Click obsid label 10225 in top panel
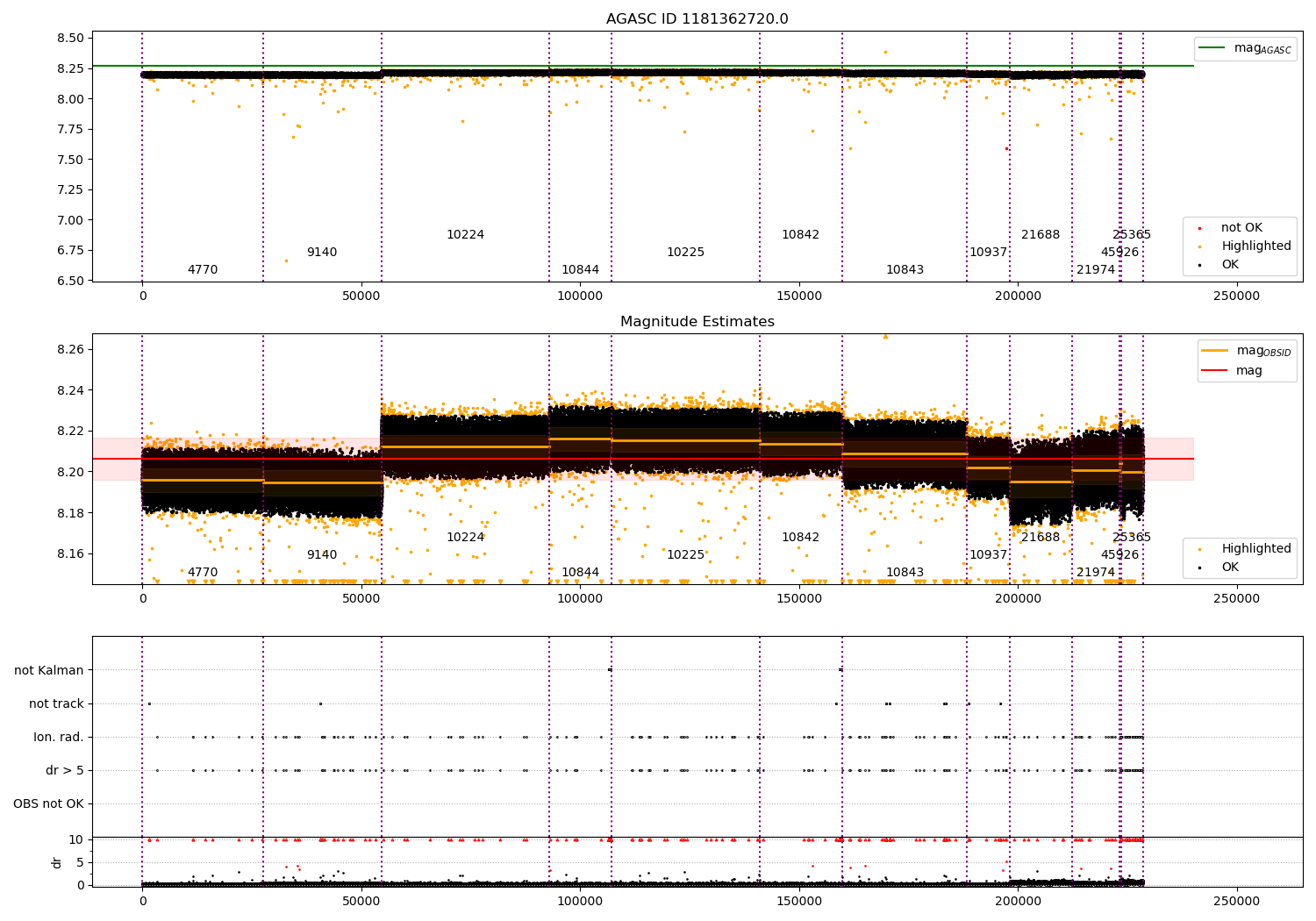 click(685, 252)
